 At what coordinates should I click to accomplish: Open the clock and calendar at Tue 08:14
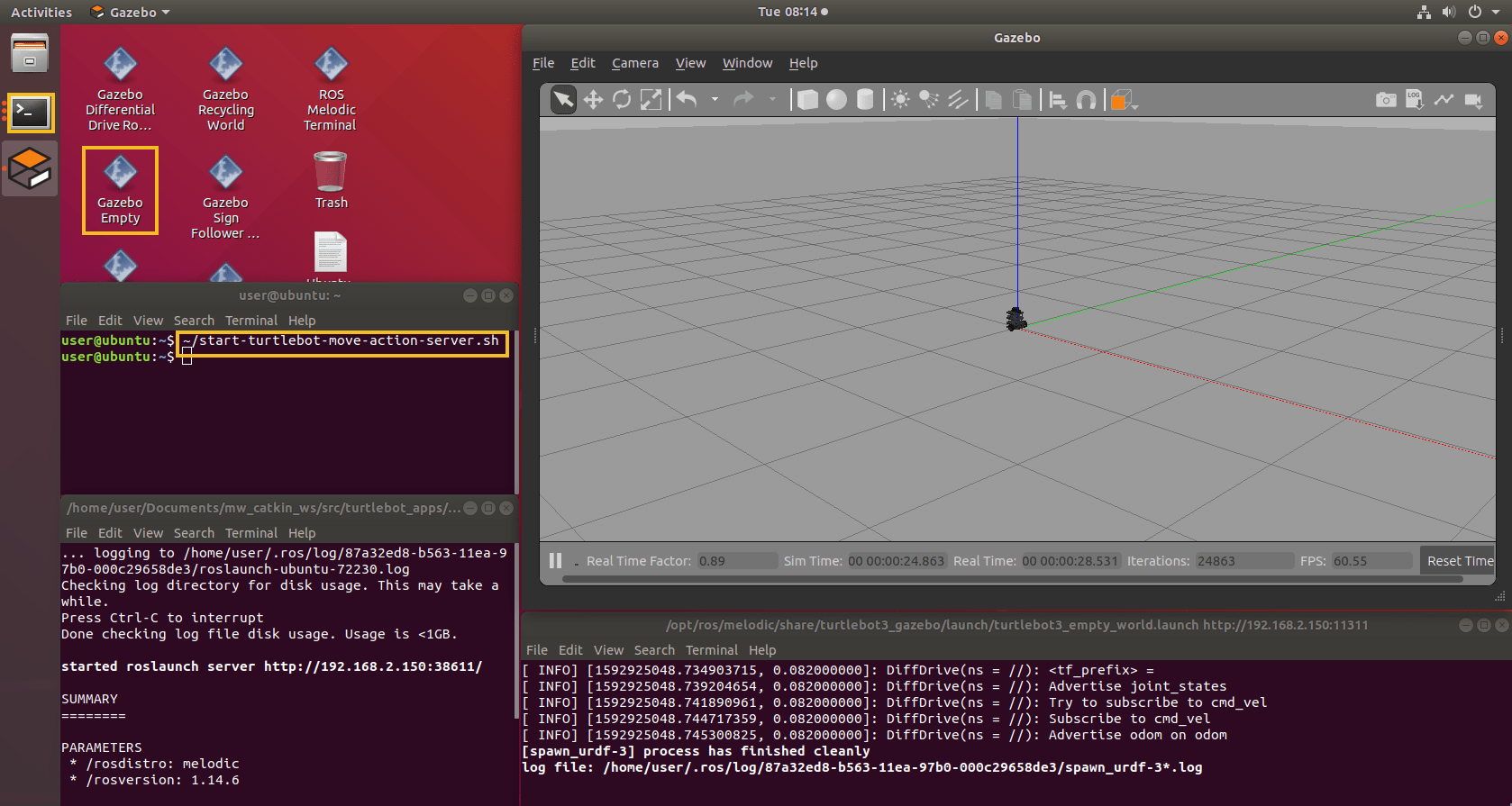(792, 12)
